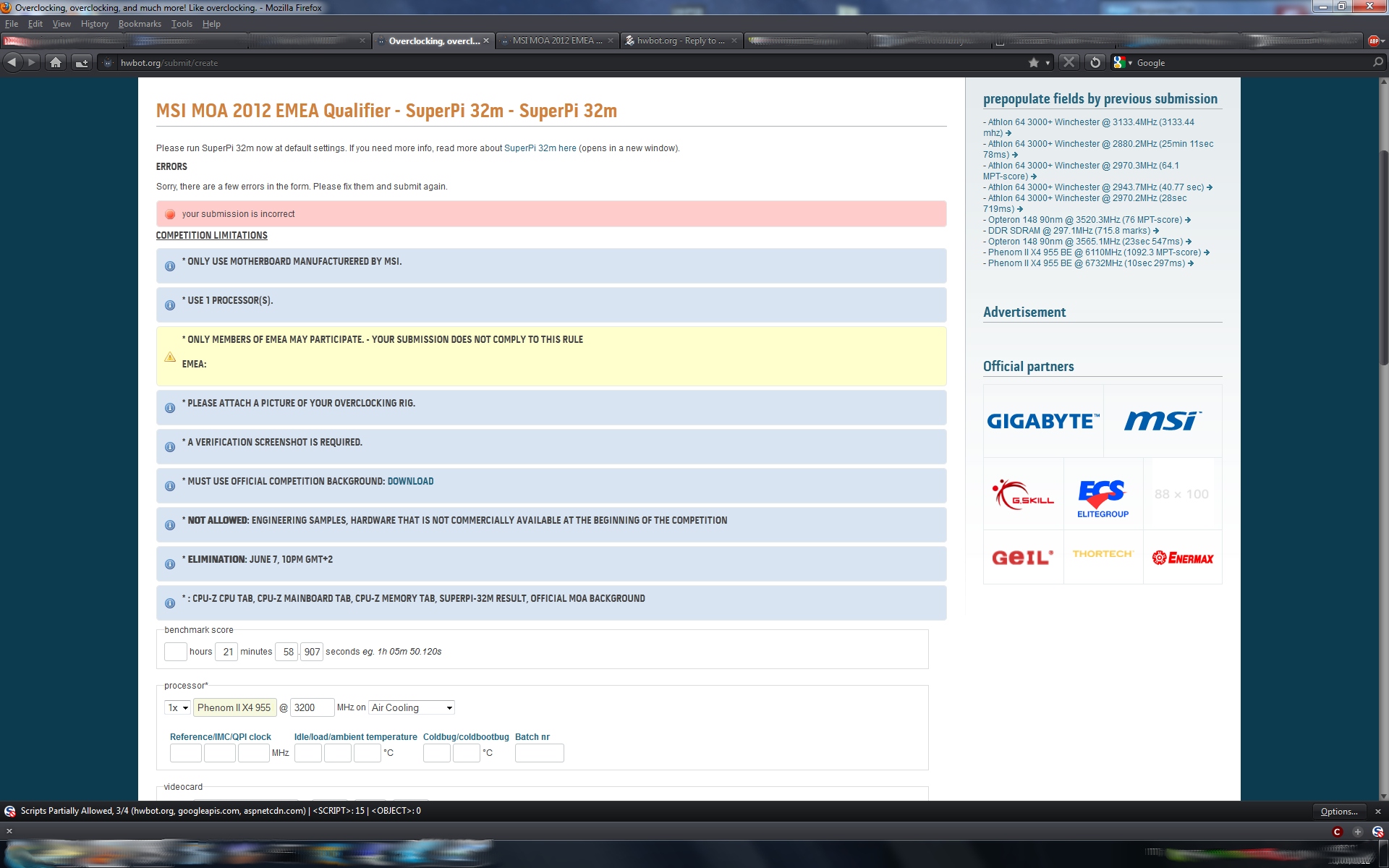Screen dimensions: 1389x868
Task: Click the browser Back arrow button
Action: (x=12, y=62)
